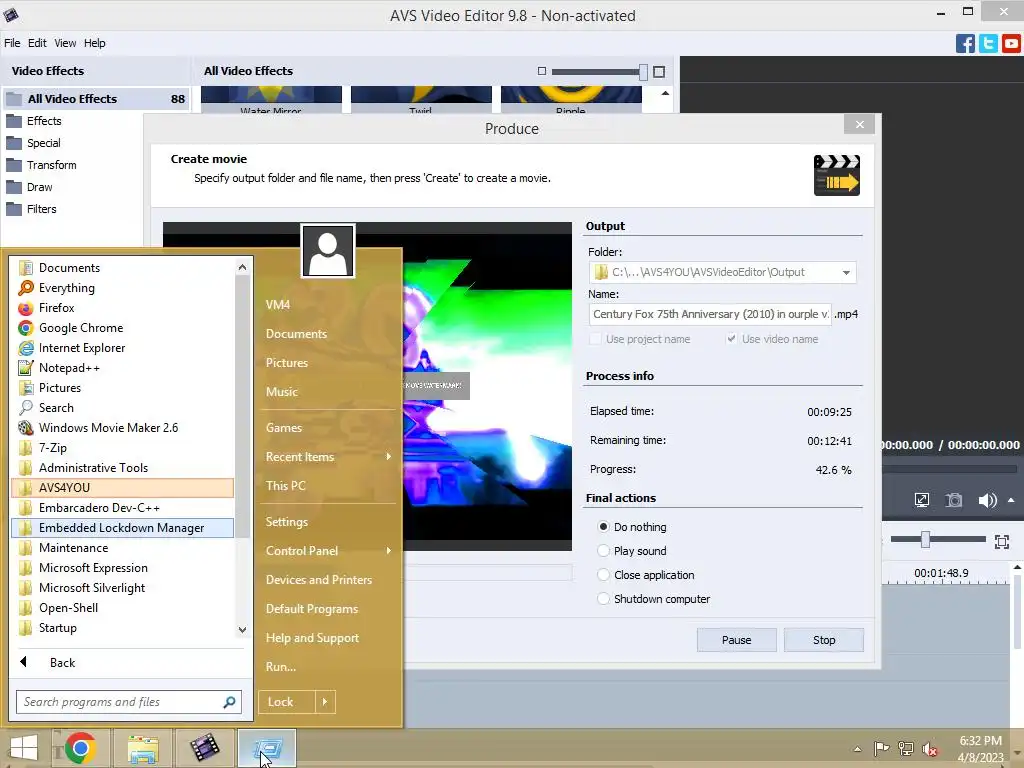Click the large thumbnails size icon
1024x768 pixels.
659,71
